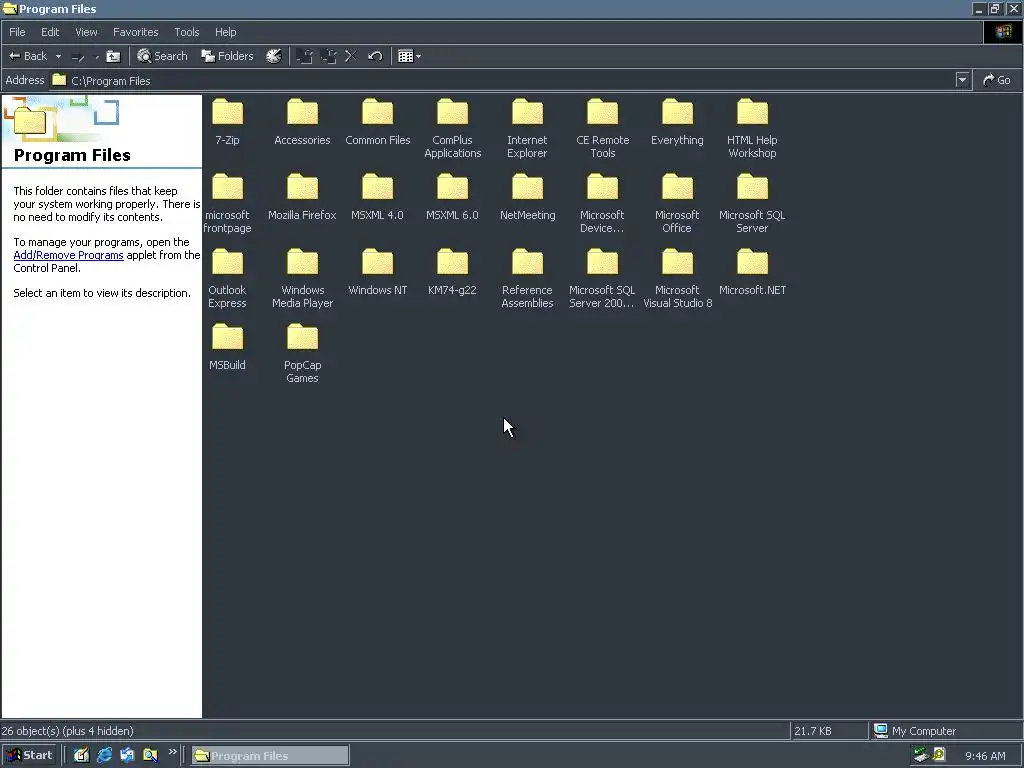Click the History toolbar icon
The height and width of the screenshot is (768, 1024).
tap(274, 56)
